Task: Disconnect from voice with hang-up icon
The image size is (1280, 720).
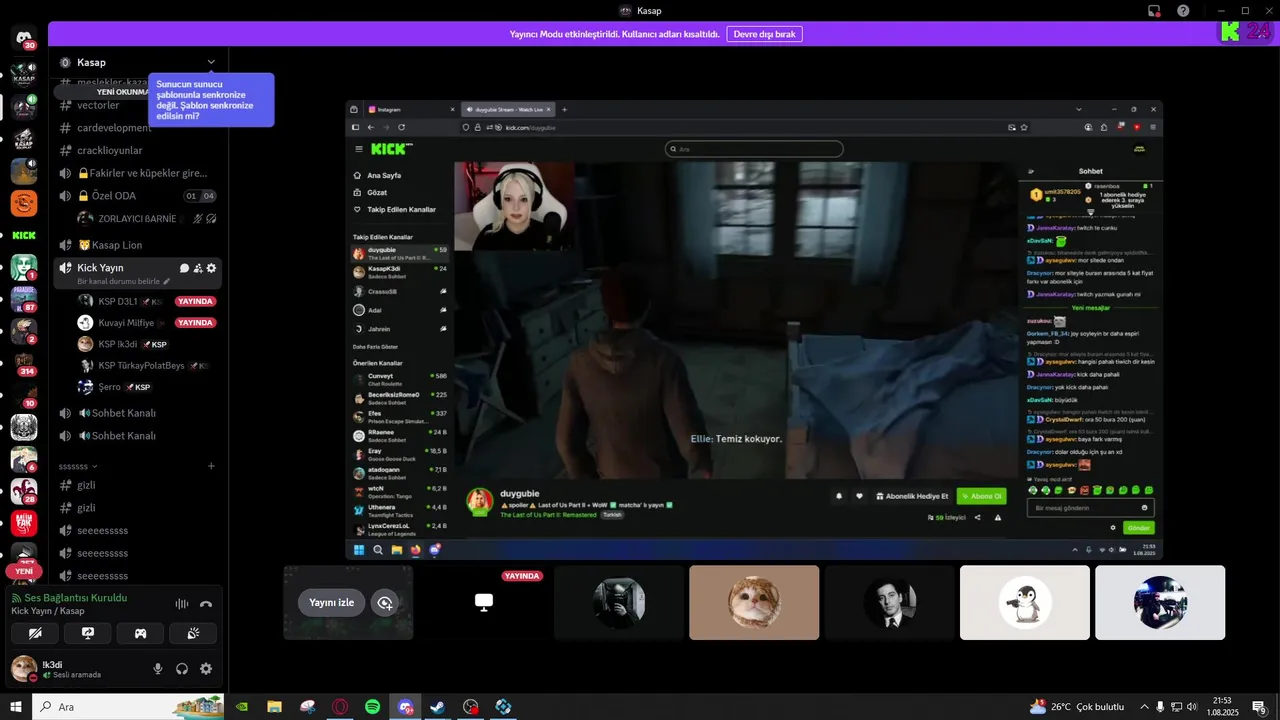Action: pyautogui.click(x=206, y=604)
